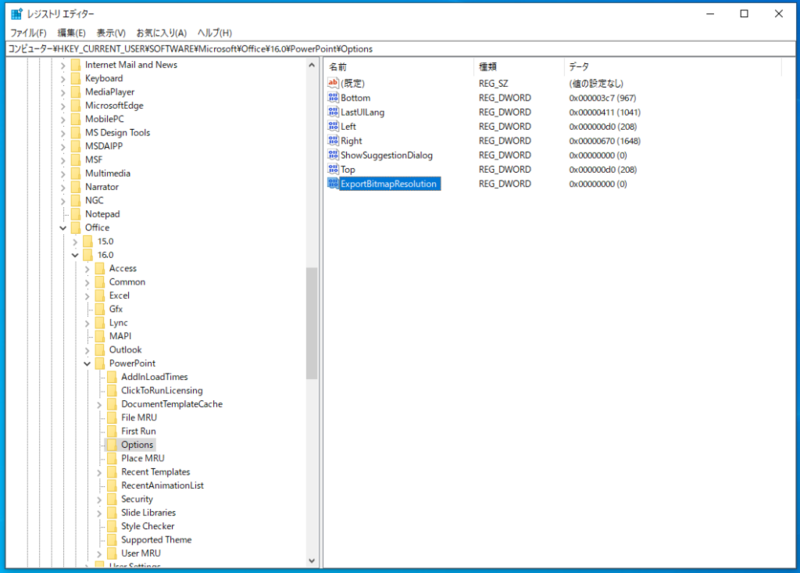Screen dimensions: 800x573
Task: Open the ヘルプ(H) menu
Action: coord(214,33)
